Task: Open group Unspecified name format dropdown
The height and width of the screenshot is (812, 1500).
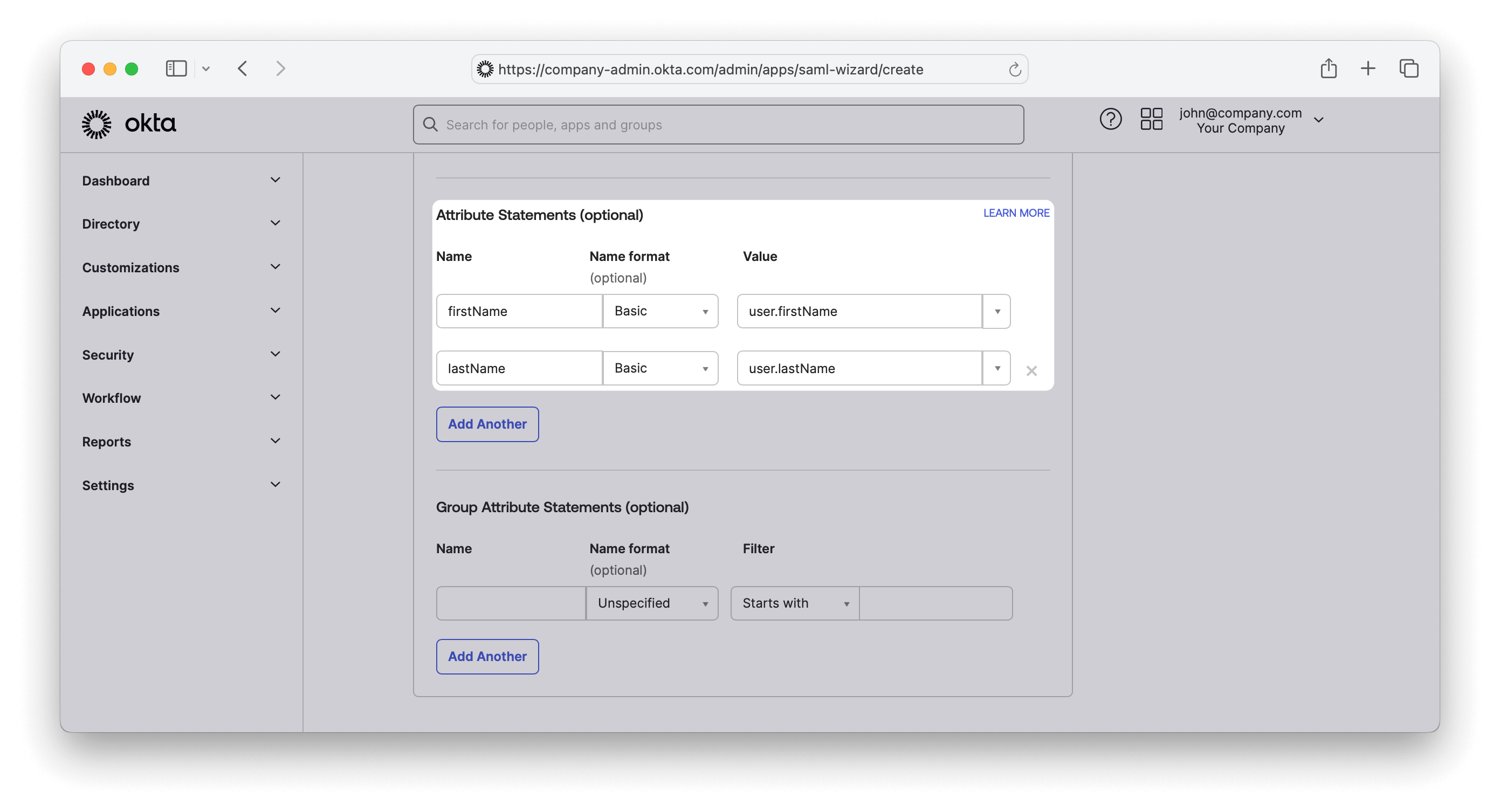Action: point(652,603)
